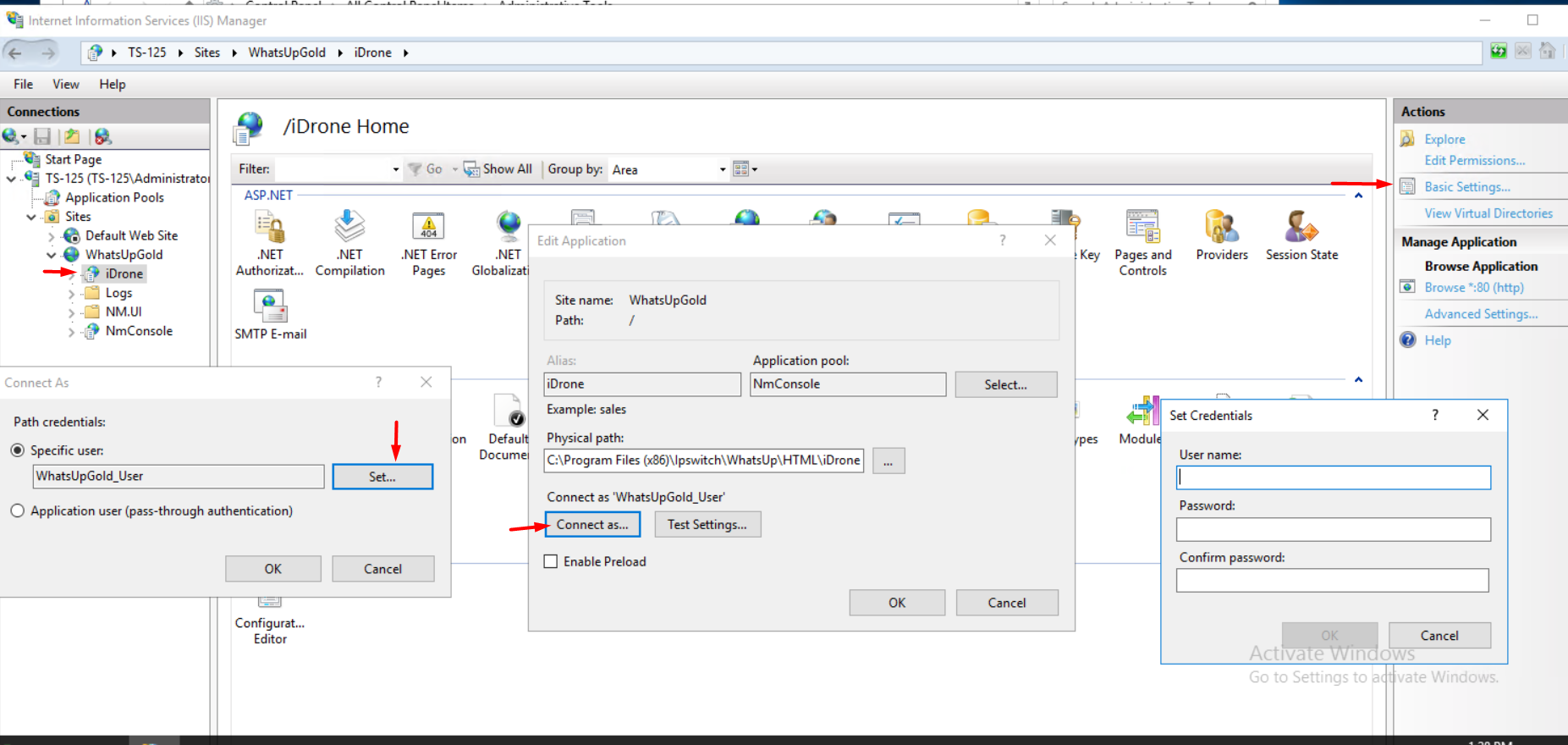
Task: Select Application user pass-through authentication option
Action: click(17, 510)
